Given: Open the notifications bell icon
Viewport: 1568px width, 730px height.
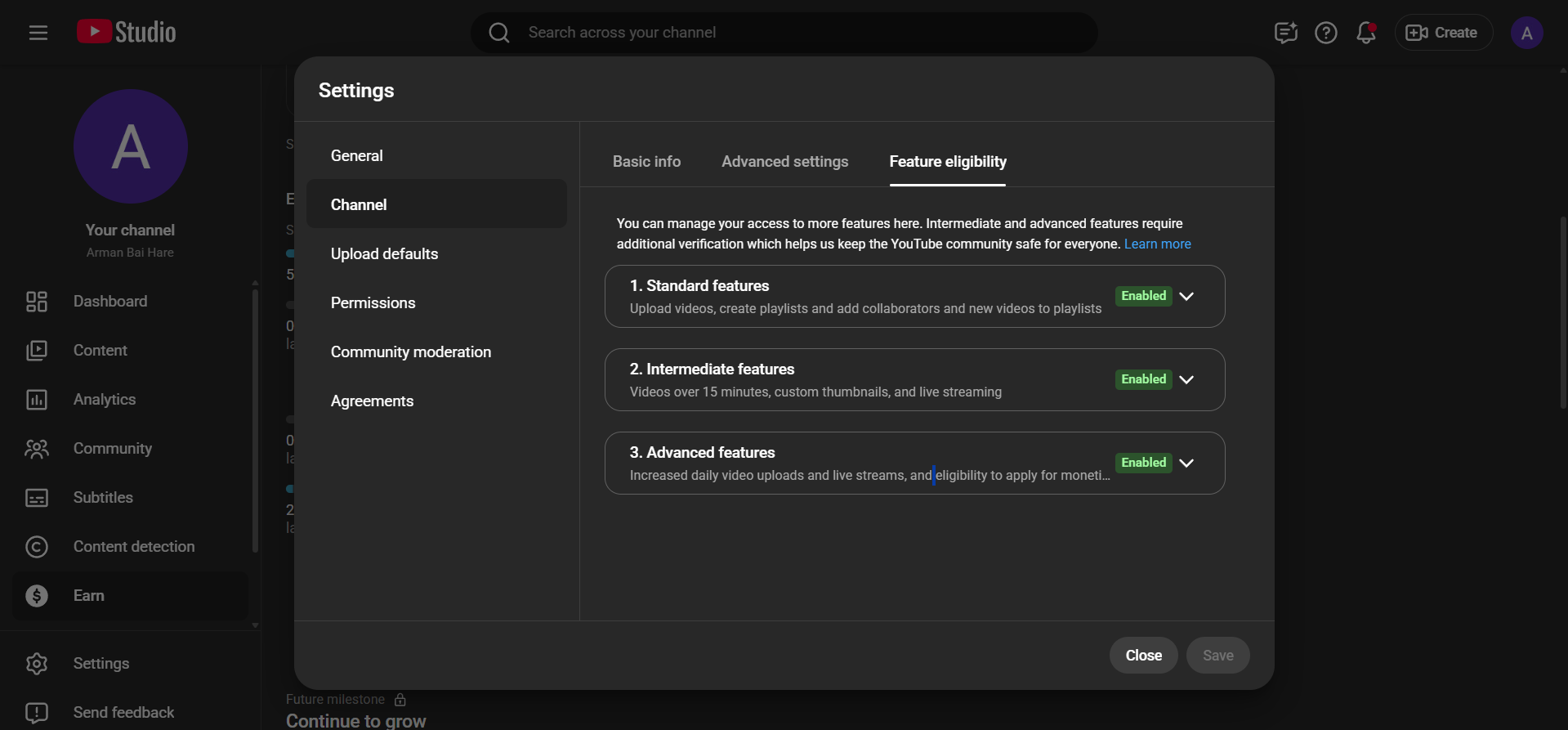Looking at the screenshot, I should [x=1365, y=33].
